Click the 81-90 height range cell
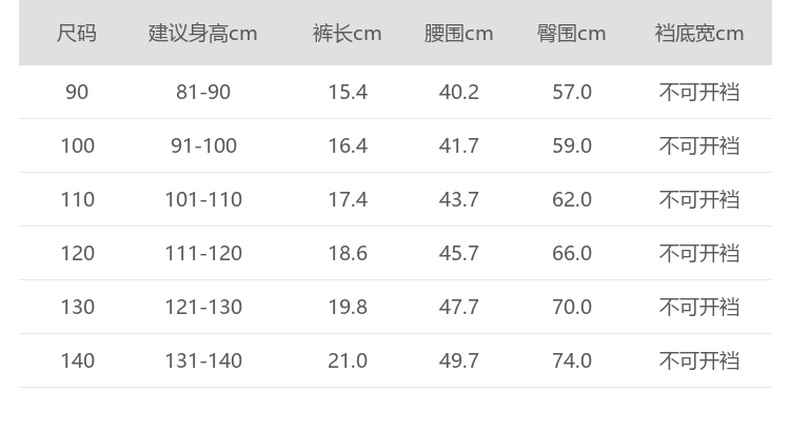Image resolution: width=790 pixels, height=431 pixels. [x=203, y=92]
